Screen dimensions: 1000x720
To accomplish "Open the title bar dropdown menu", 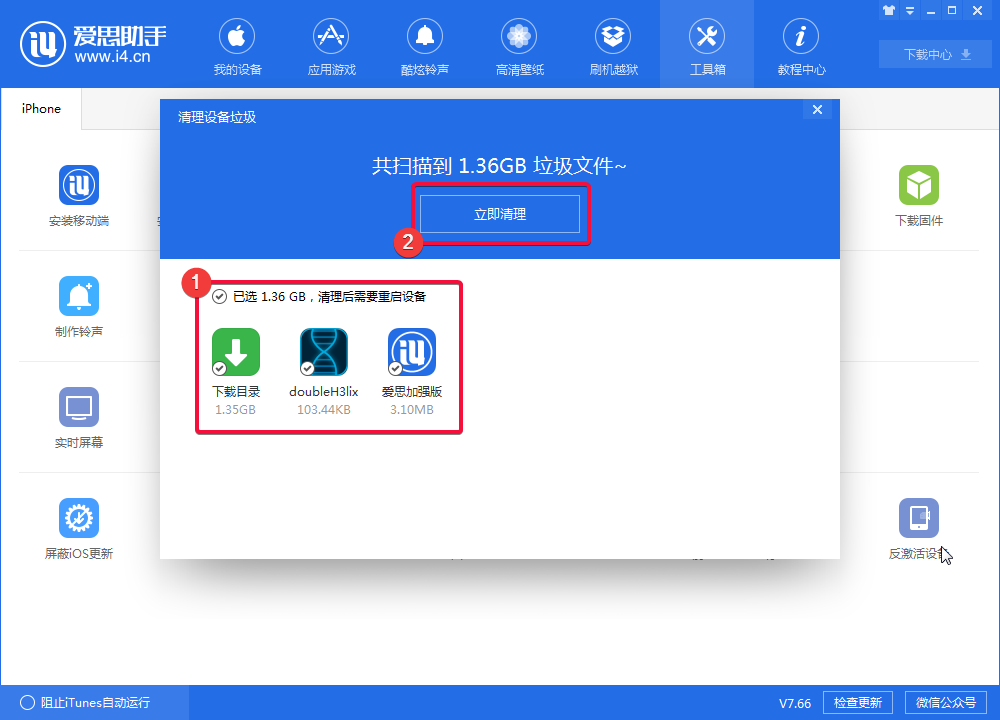I will coord(909,10).
